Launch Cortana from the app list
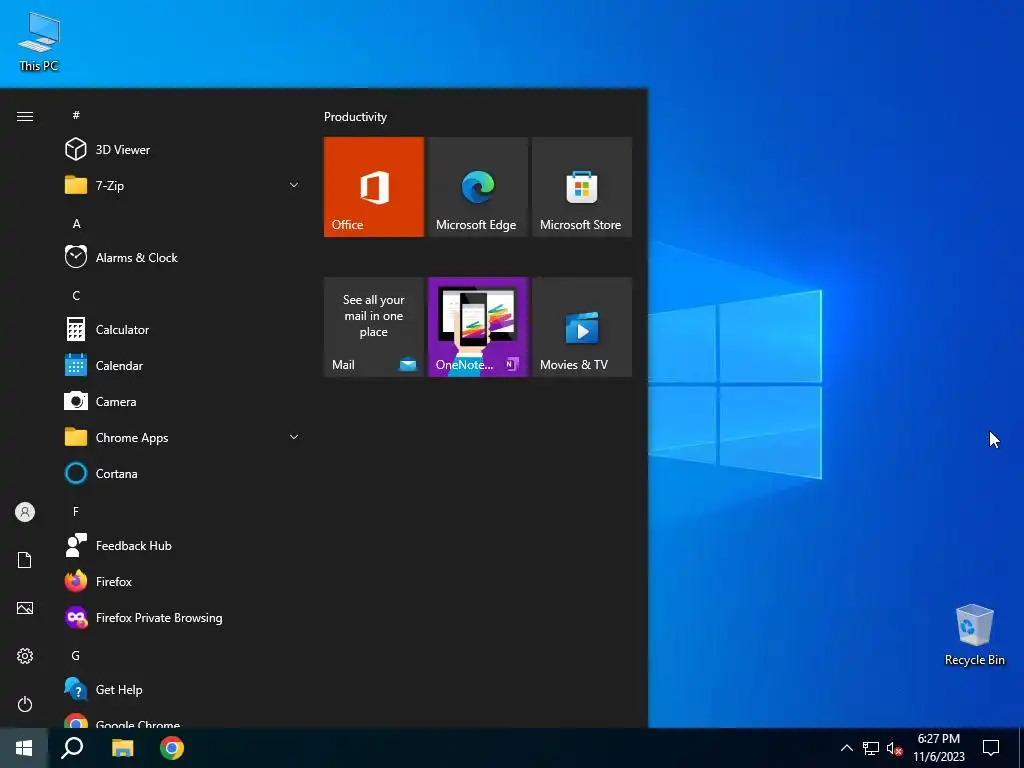Viewport: 1024px width, 768px height. pyautogui.click(x=183, y=473)
